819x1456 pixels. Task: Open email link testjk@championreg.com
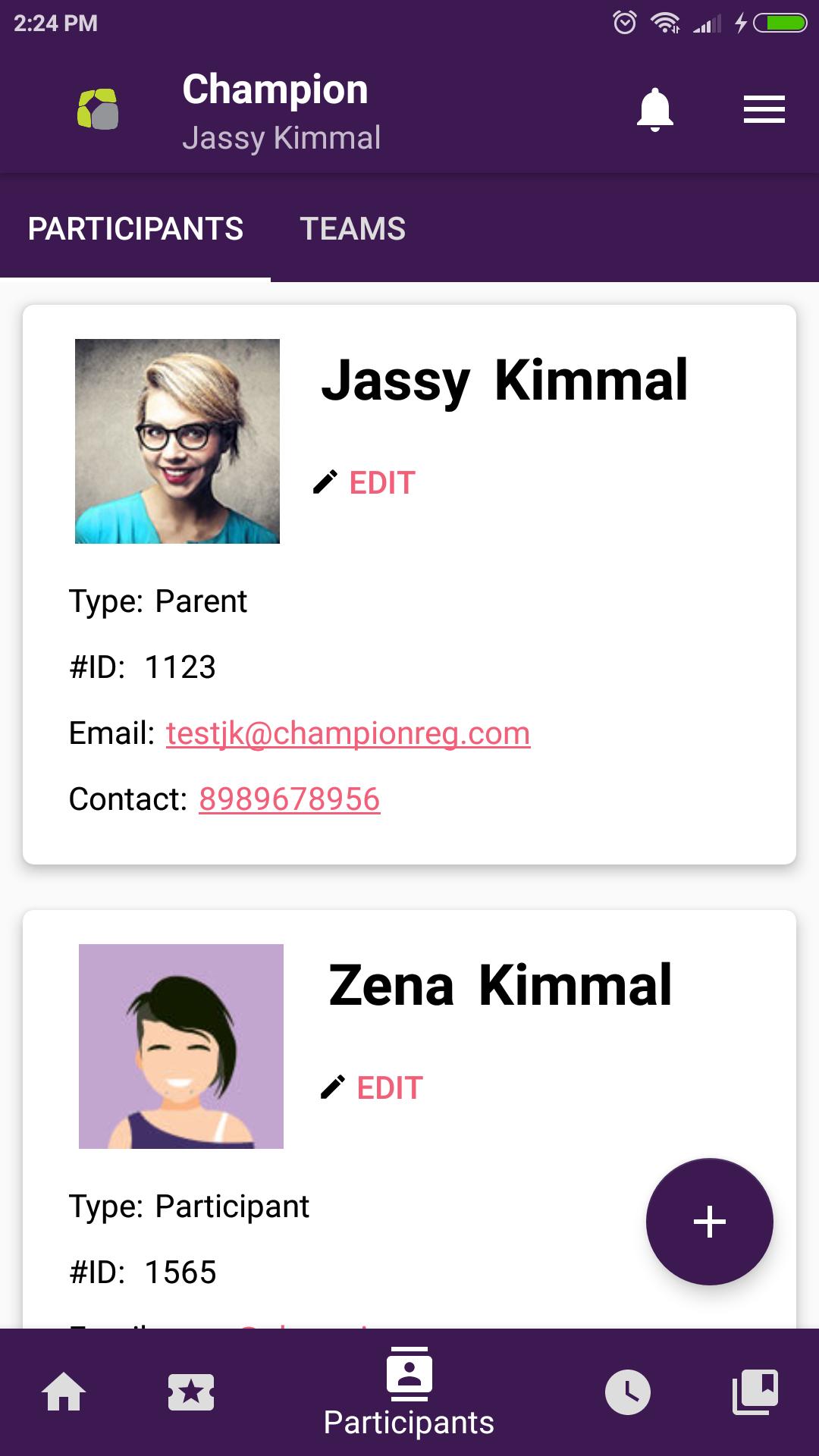[348, 733]
